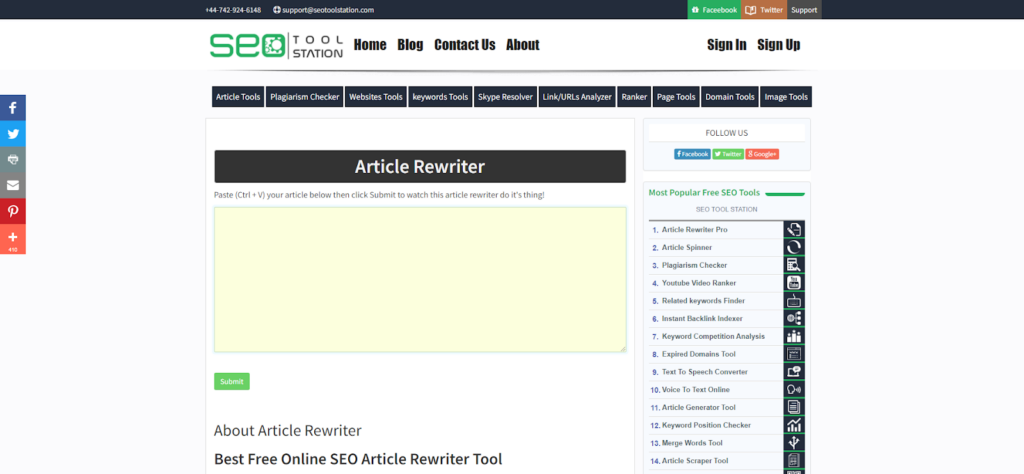This screenshot has height=474, width=1024.
Task: Click the Text To Speech Converter icon
Action: click(794, 372)
